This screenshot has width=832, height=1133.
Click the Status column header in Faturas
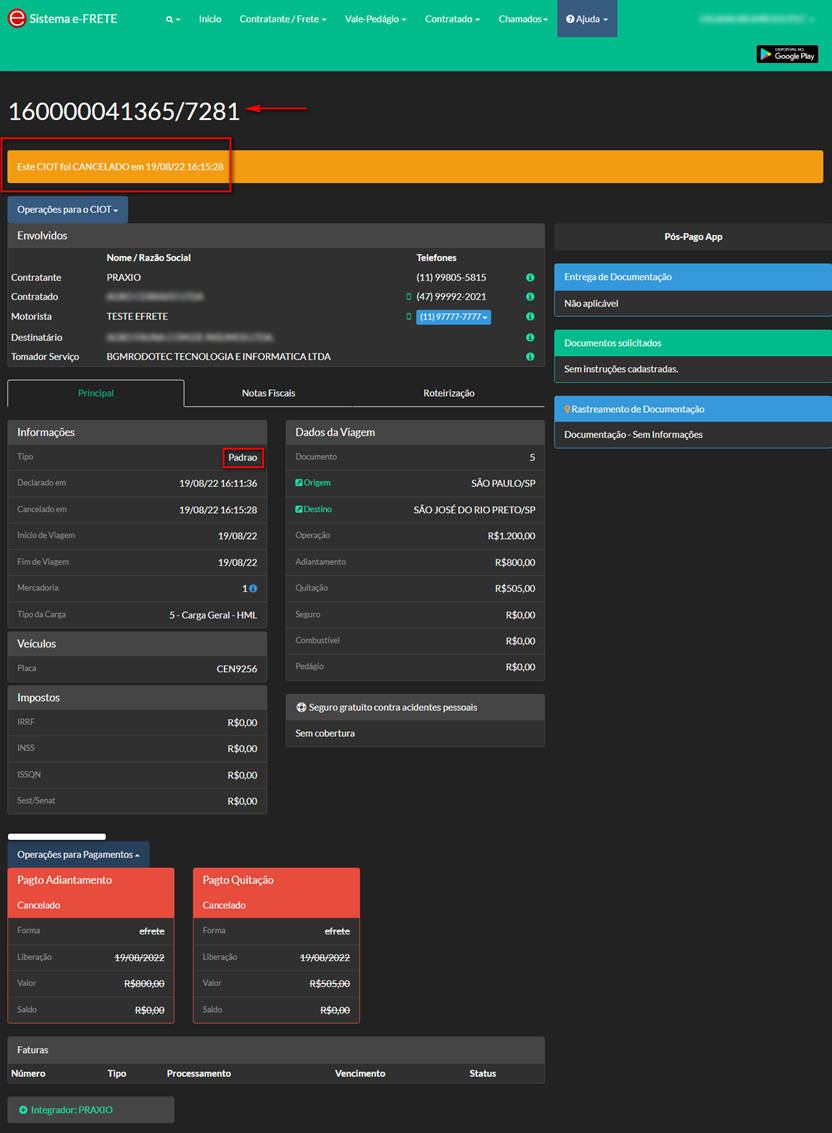[483, 1074]
